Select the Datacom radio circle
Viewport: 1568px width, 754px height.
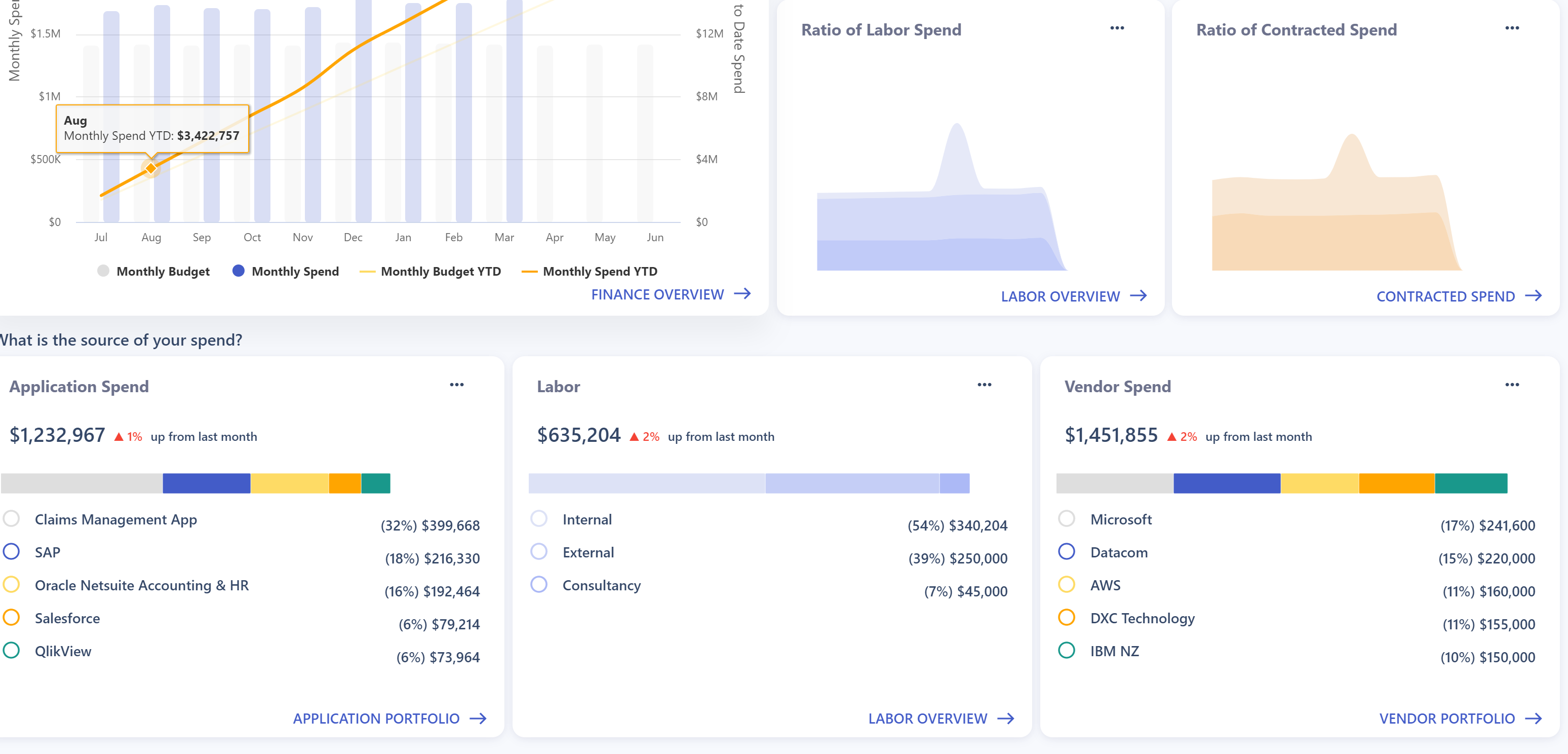[1067, 552]
